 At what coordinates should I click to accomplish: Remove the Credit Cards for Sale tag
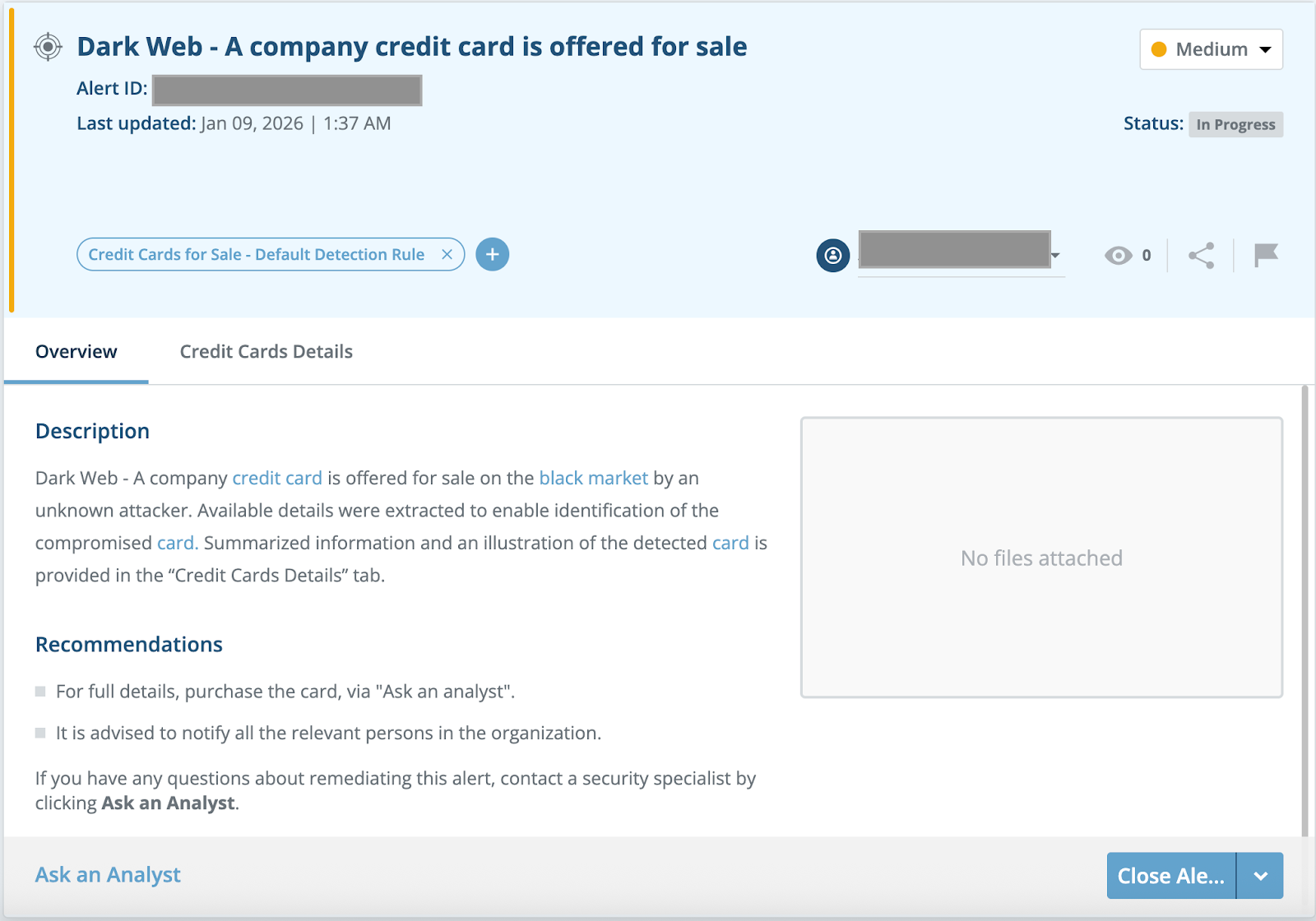(x=447, y=255)
